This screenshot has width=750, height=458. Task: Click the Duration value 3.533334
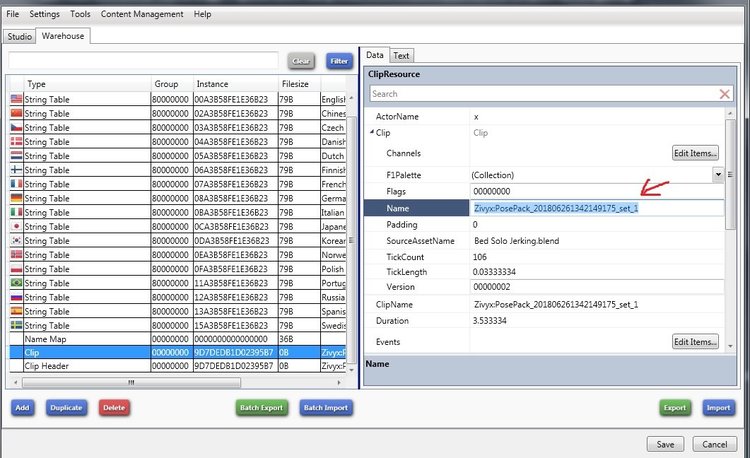pos(489,321)
